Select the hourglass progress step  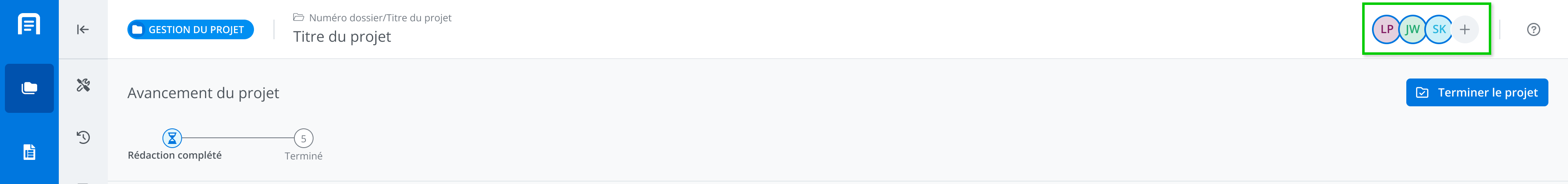point(172,138)
